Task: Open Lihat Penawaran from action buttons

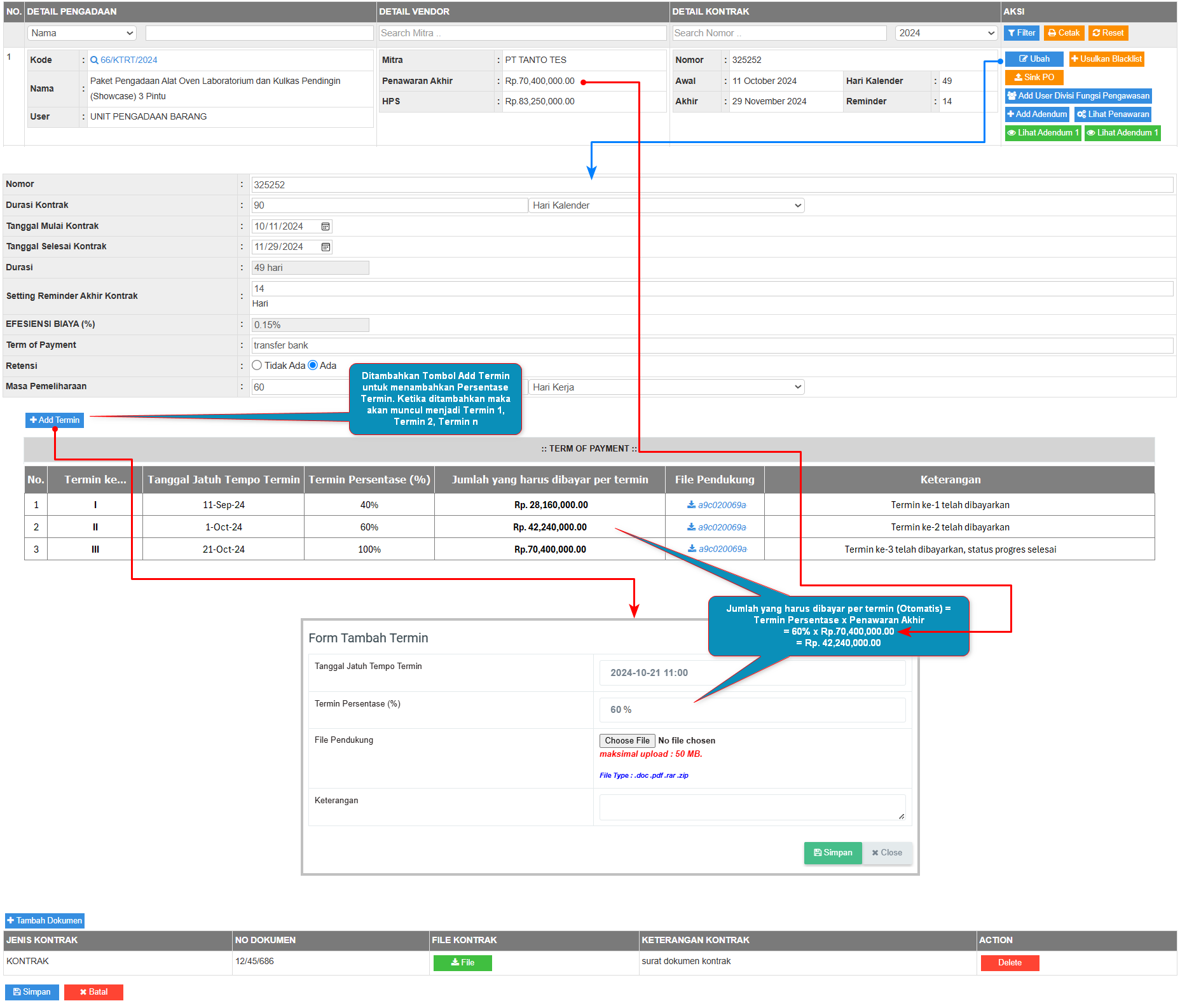Action: click(x=1113, y=114)
